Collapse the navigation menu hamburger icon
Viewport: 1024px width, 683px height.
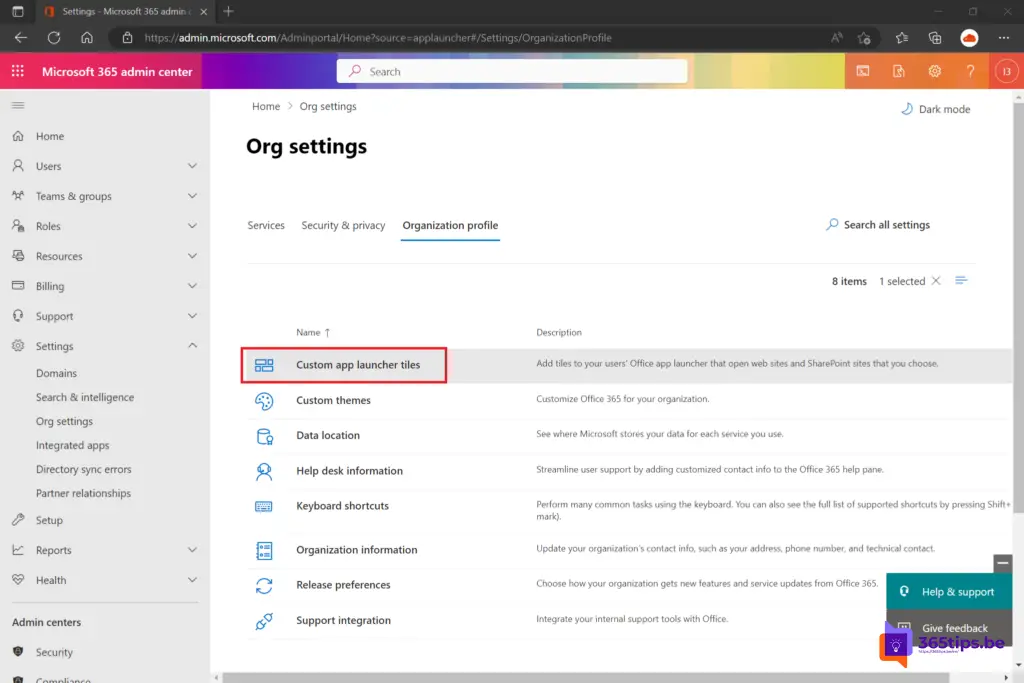point(18,105)
